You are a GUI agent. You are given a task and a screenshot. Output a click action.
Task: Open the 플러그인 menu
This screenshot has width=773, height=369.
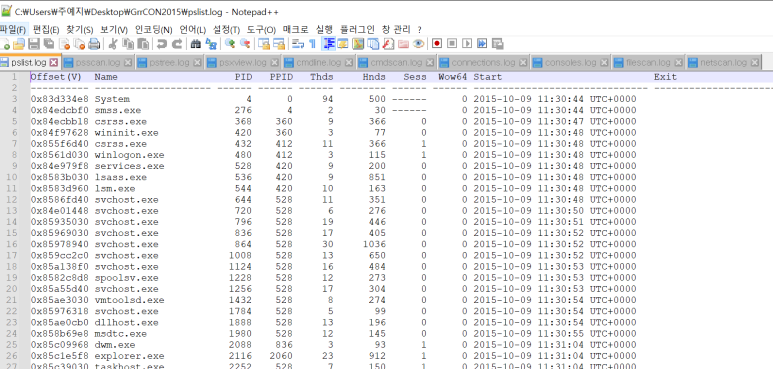(357, 30)
